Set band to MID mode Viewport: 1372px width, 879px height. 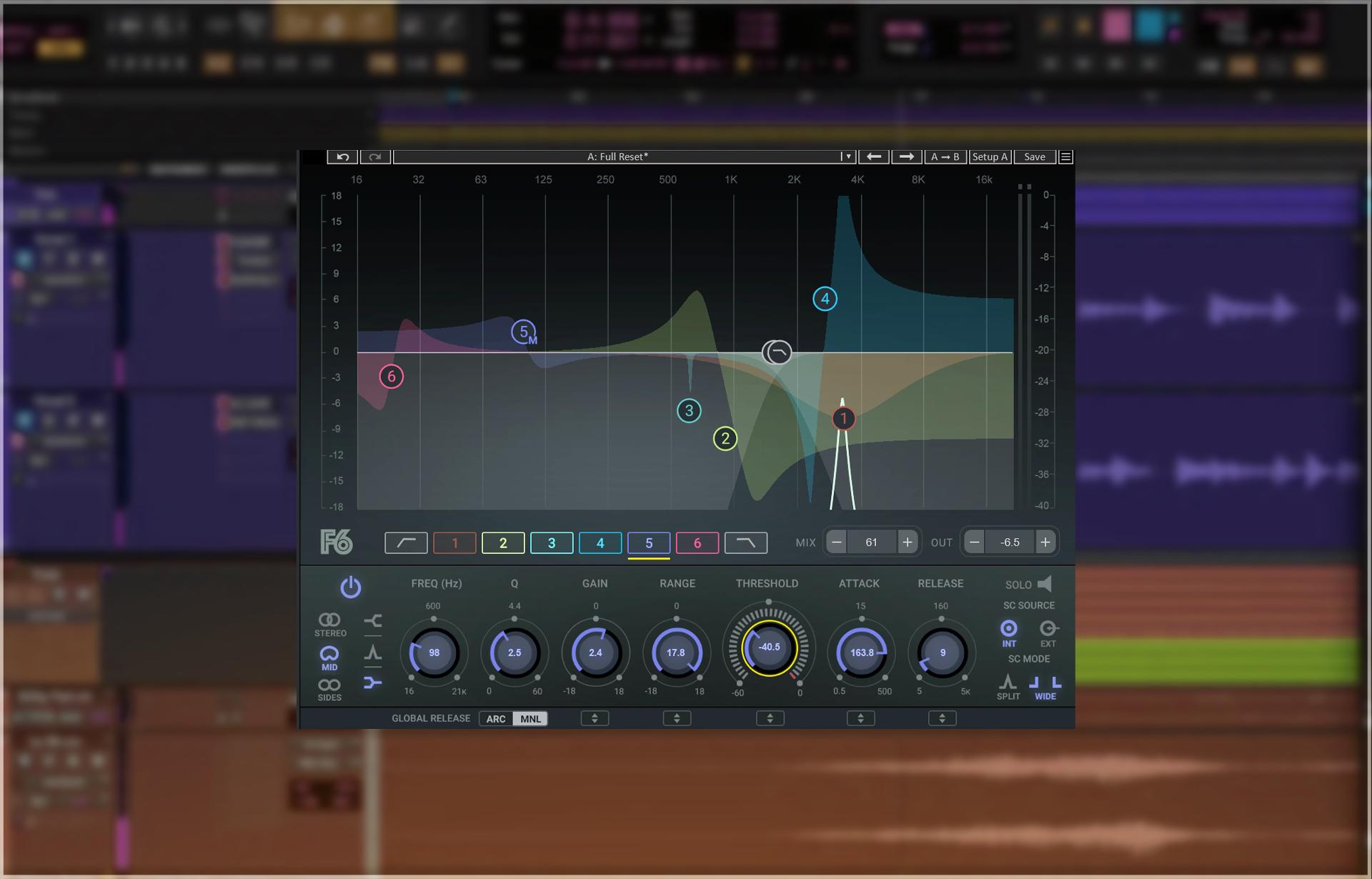(329, 658)
